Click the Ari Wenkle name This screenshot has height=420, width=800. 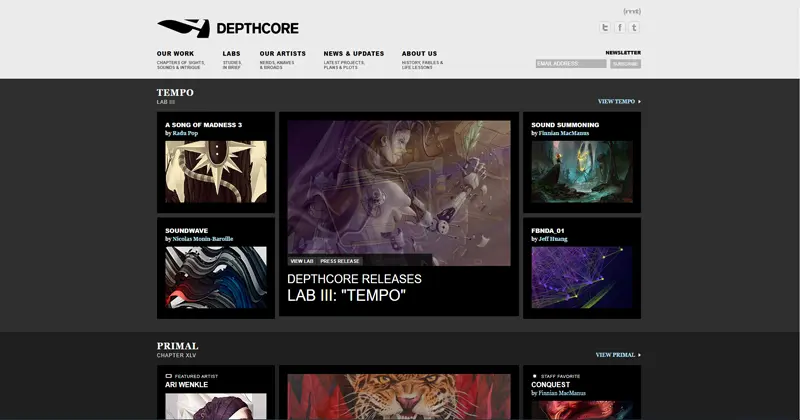click(x=186, y=385)
